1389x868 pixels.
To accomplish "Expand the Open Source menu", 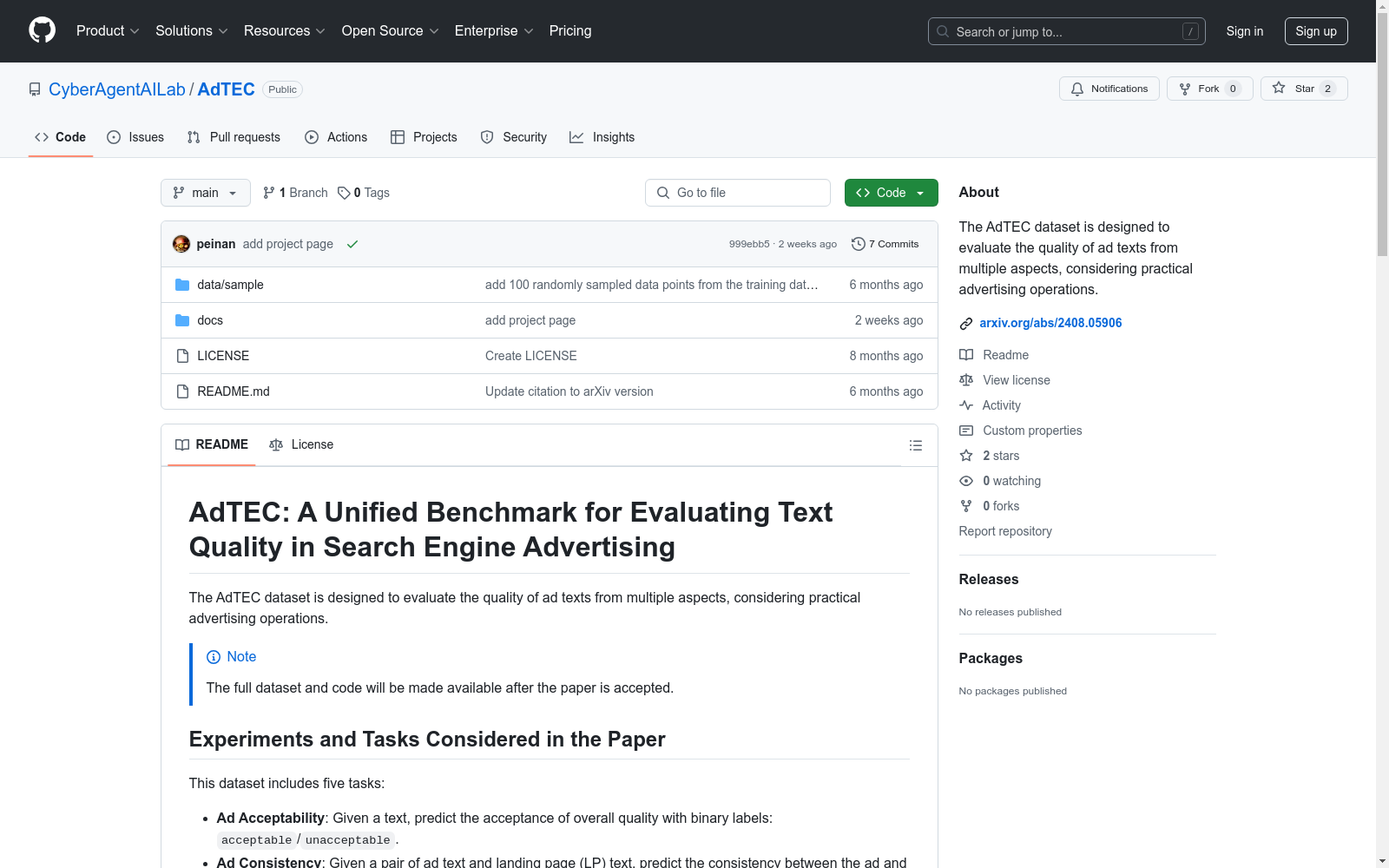I will click(x=391, y=30).
